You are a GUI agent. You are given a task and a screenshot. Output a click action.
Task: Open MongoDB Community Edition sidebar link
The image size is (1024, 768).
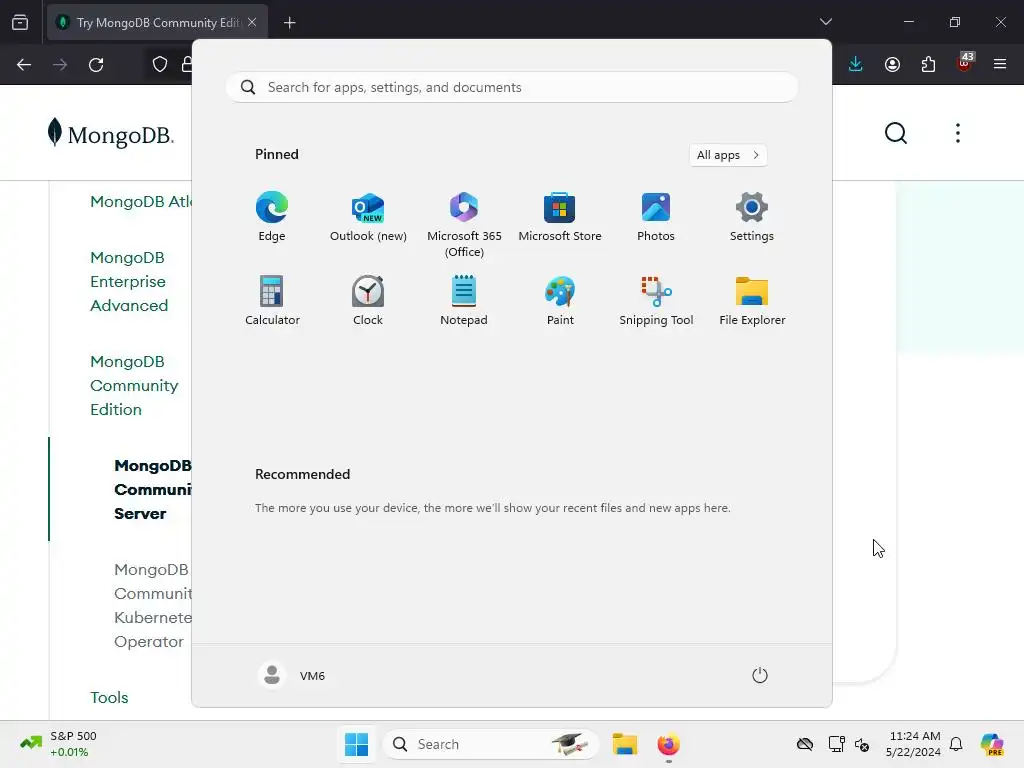[134, 385]
